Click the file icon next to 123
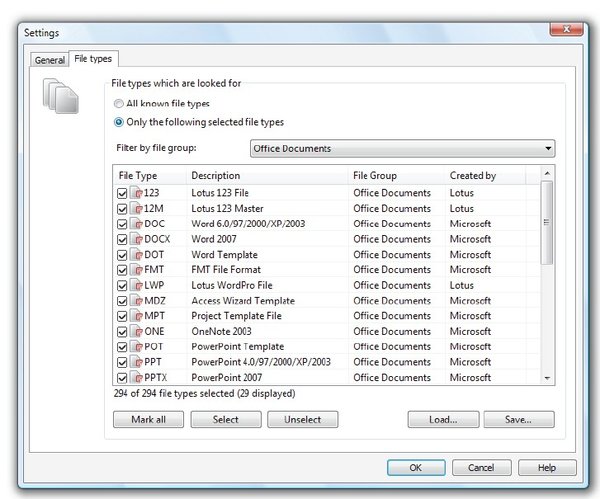Screen dimensions: 600x499 [136, 193]
